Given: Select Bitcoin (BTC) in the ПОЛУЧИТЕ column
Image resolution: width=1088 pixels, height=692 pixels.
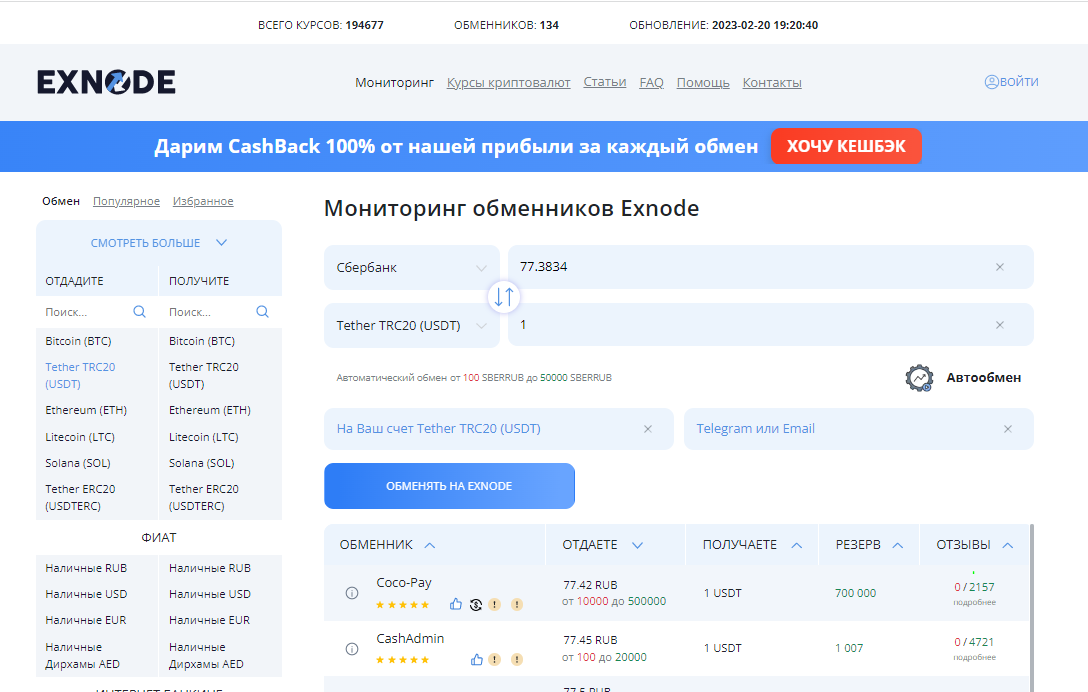Looking at the screenshot, I should (202, 341).
